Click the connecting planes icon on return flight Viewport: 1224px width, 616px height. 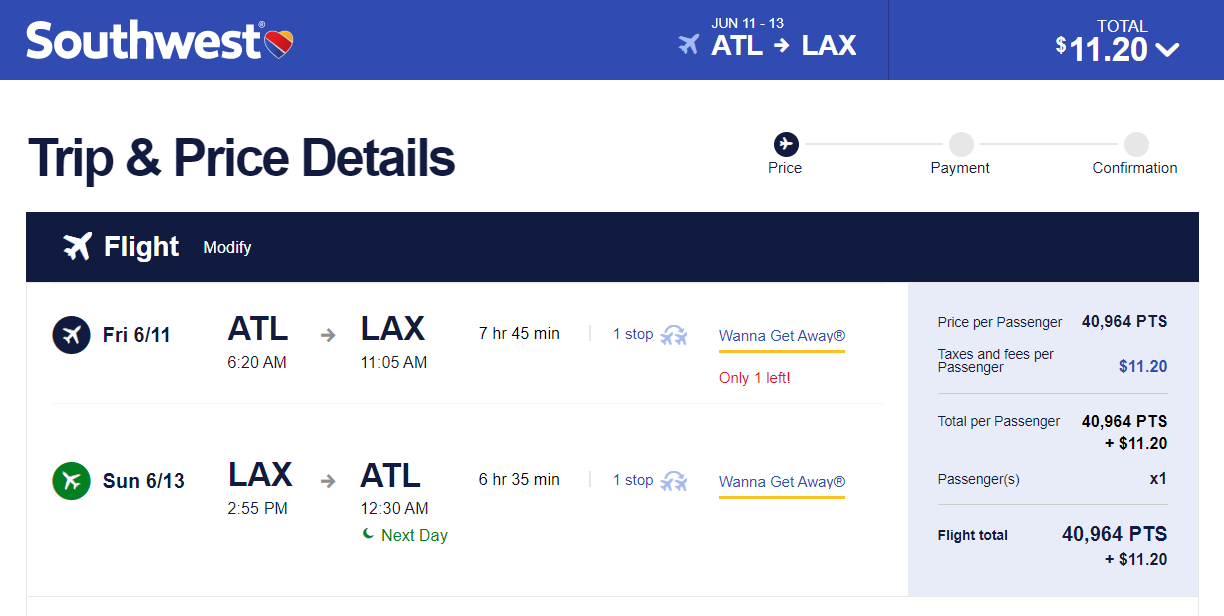pos(675,480)
